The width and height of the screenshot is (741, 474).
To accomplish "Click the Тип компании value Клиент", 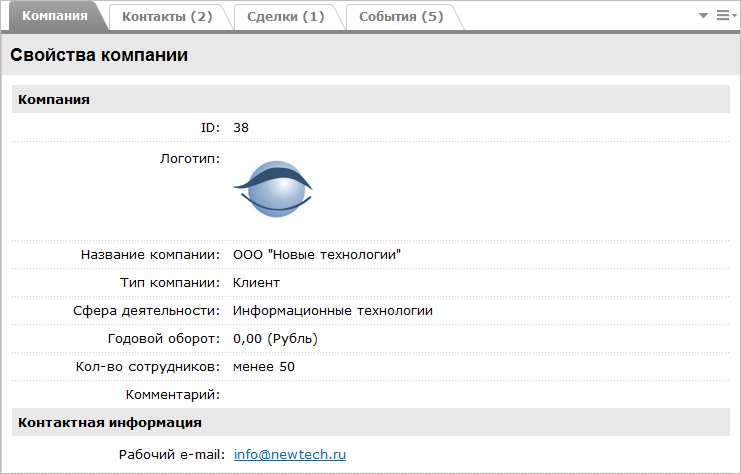I will 256,283.
